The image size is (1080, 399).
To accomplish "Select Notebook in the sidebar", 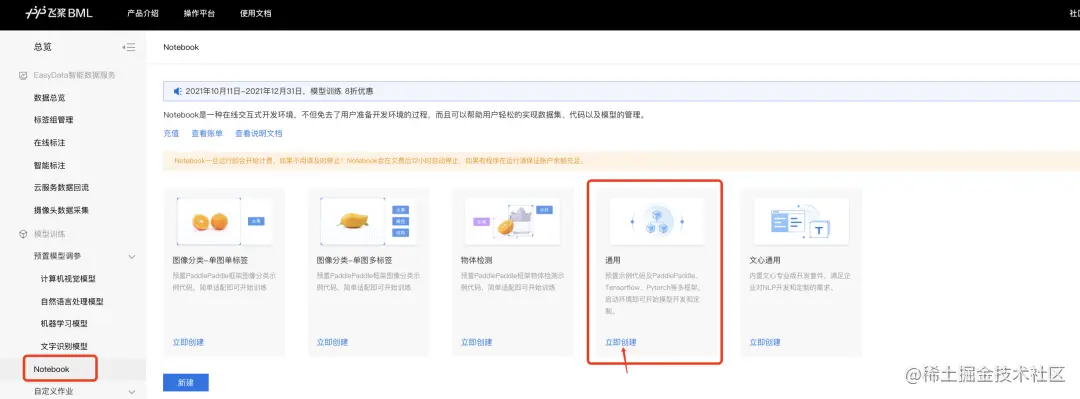I will 52,369.
